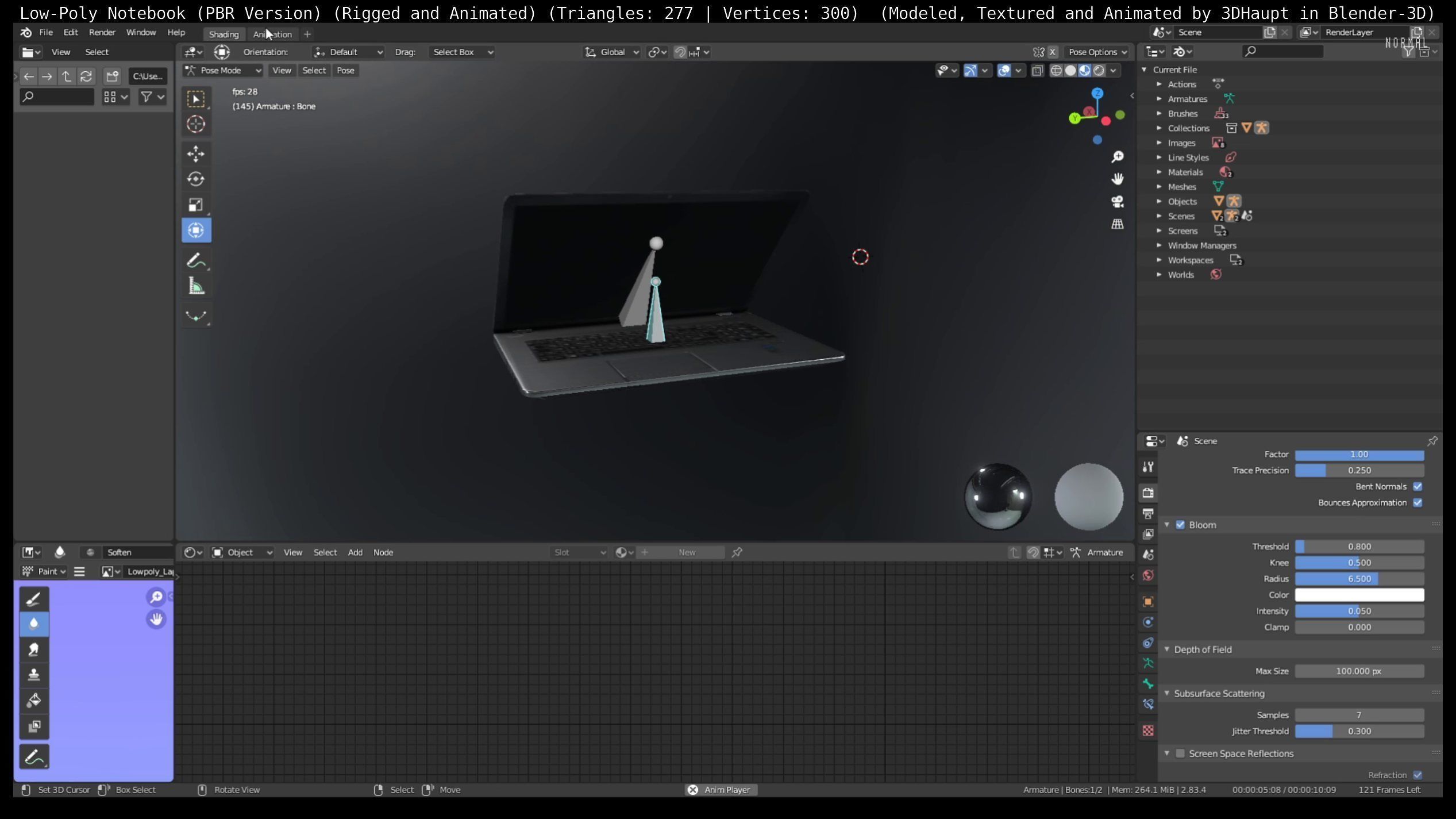Select the Scale tool icon
1456x819 pixels.
click(x=196, y=205)
